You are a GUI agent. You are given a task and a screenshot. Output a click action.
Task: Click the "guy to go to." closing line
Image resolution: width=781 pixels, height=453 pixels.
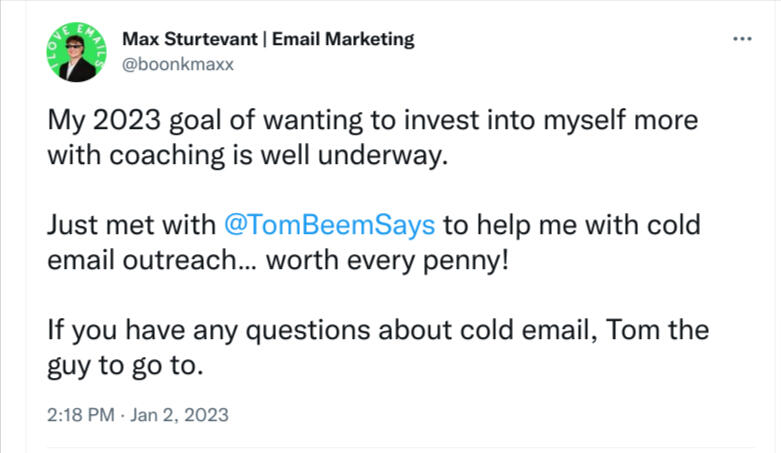point(125,366)
